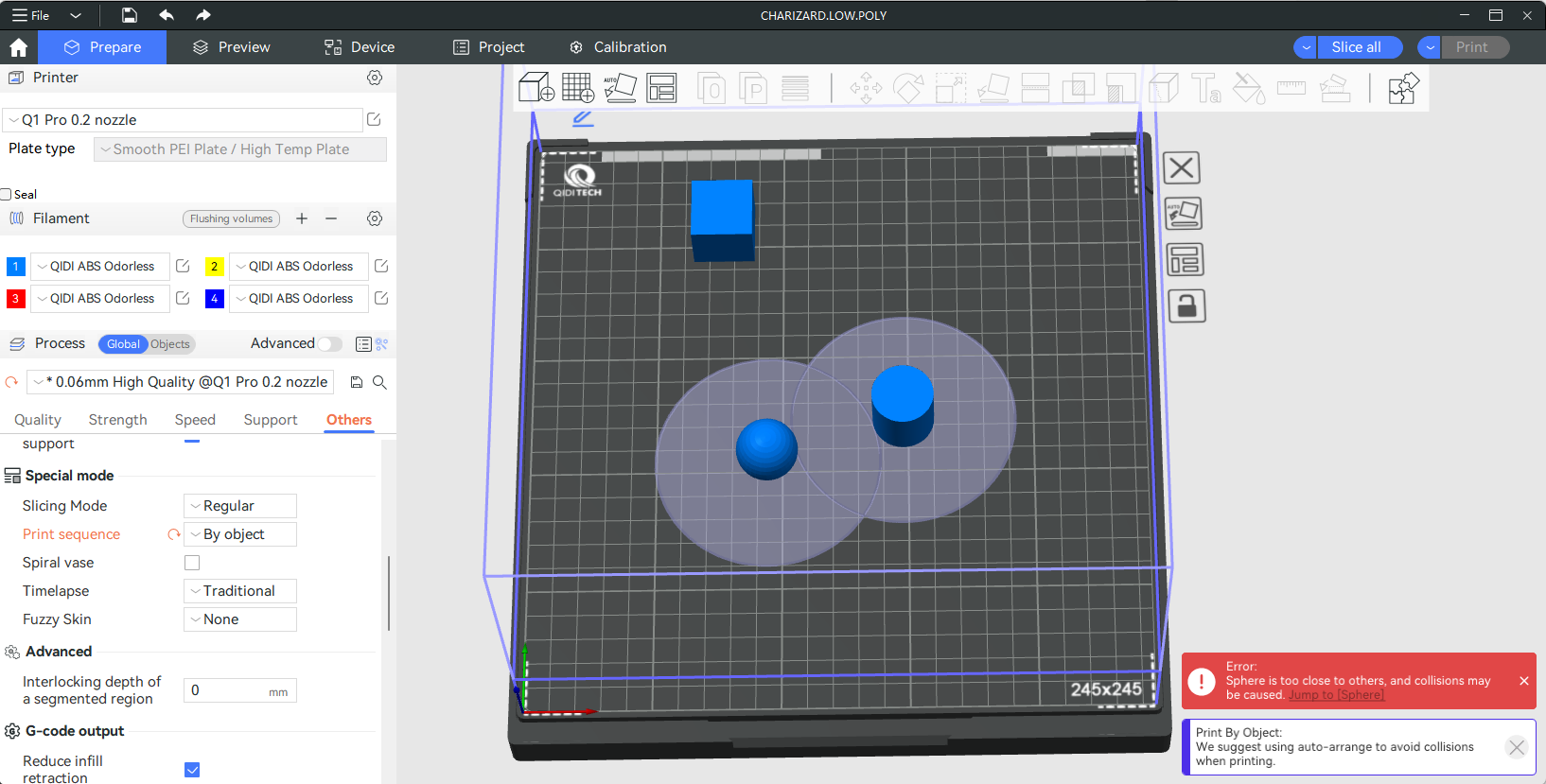Click the remove plate X icon
This screenshot has width=1546, height=784.
[1181, 168]
